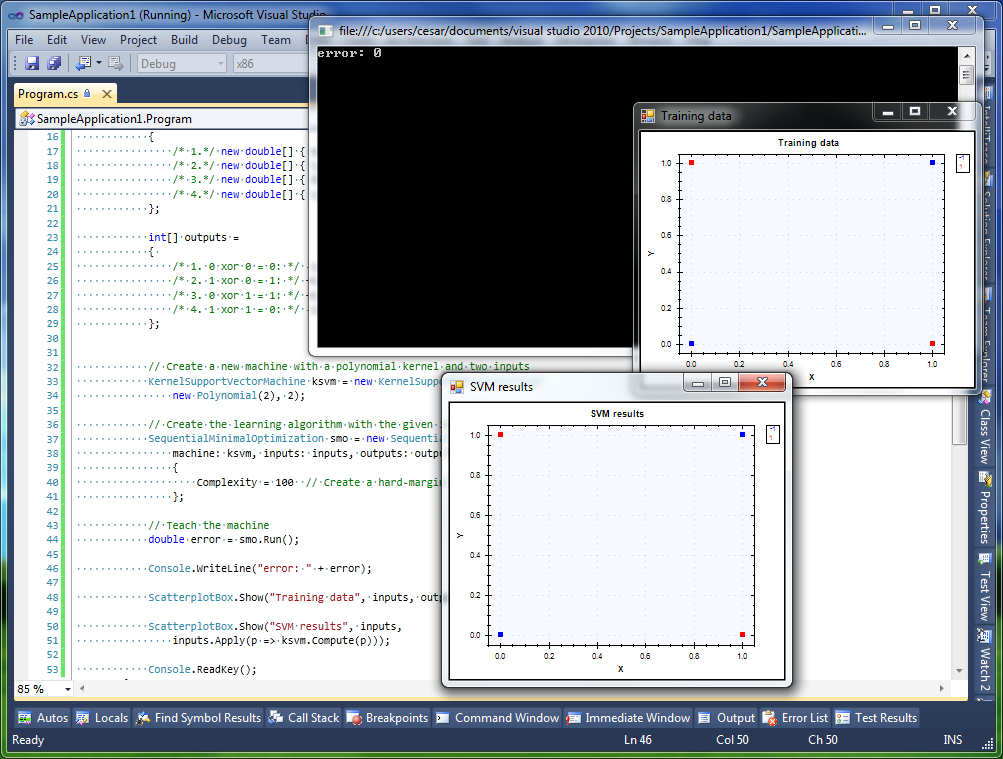Show the Error List panel
This screenshot has width=1003, height=759.
[795, 717]
